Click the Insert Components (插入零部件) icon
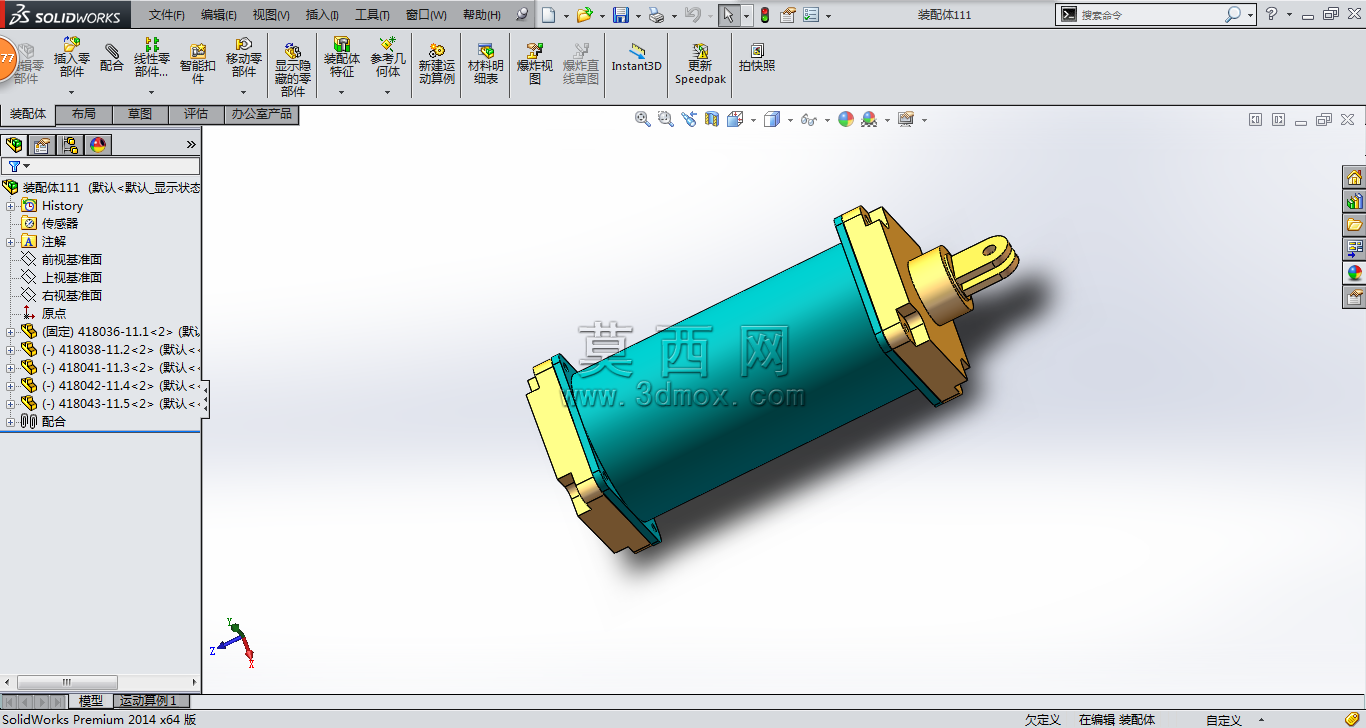Image resolution: width=1366 pixels, height=728 pixels. pyautogui.click(x=71, y=59)
